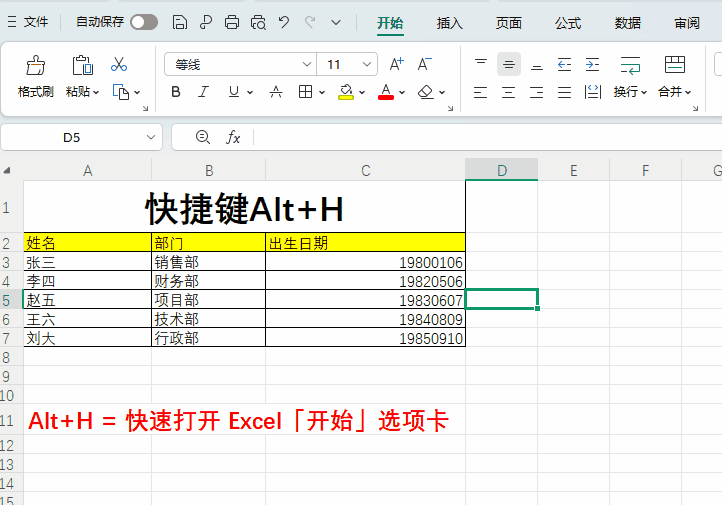Select column D header

[501, 170]
